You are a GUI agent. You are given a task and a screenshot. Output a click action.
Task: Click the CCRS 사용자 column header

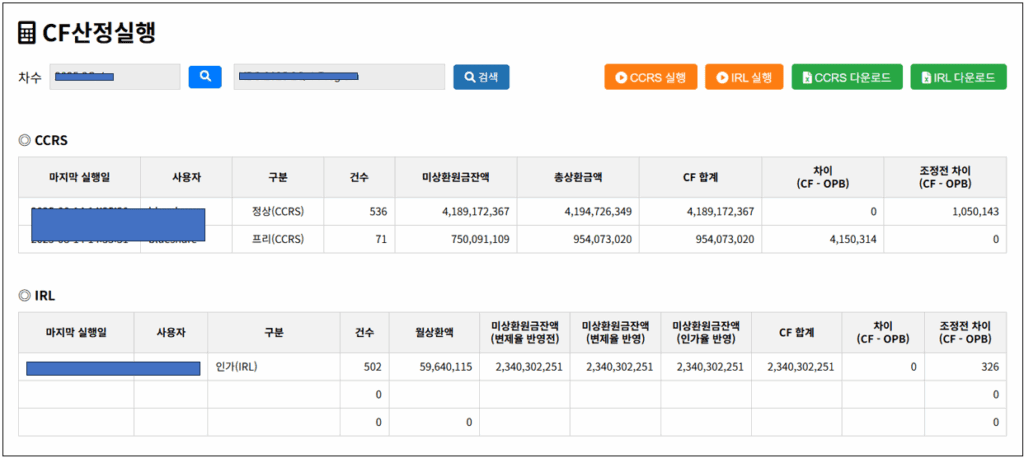coord(186,177)
